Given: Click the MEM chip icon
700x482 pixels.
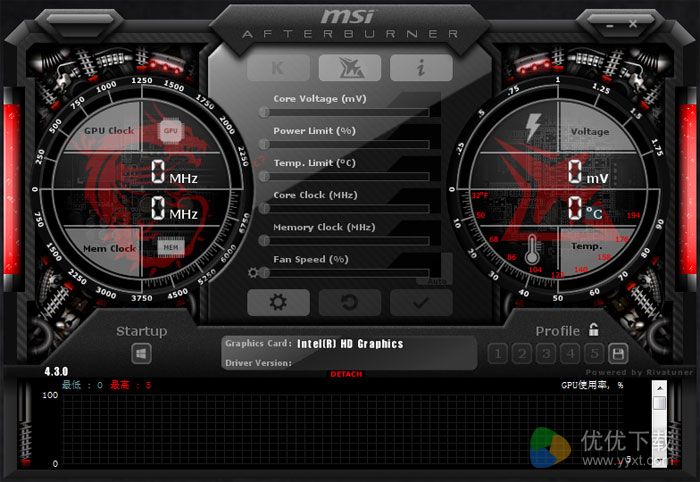Looking at the screenshot, I should [x=171, y=247].
